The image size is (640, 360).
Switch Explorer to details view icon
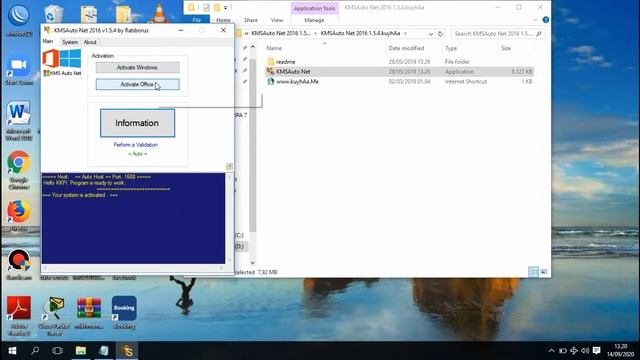[x=533, y=272]
